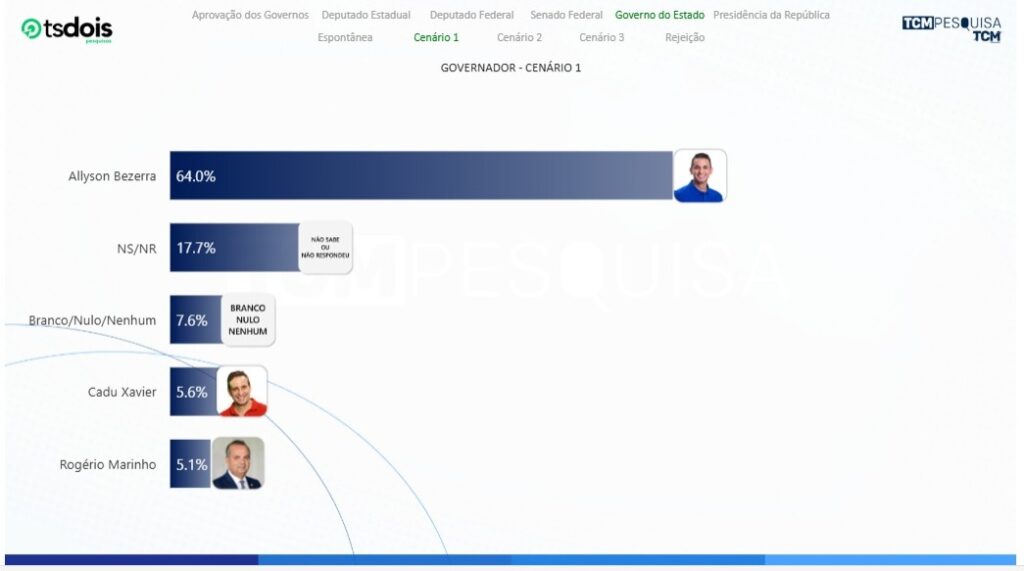Click the Rogério Marinho candidate photo
Screen dimensions: 1024x571
[238, 464]
